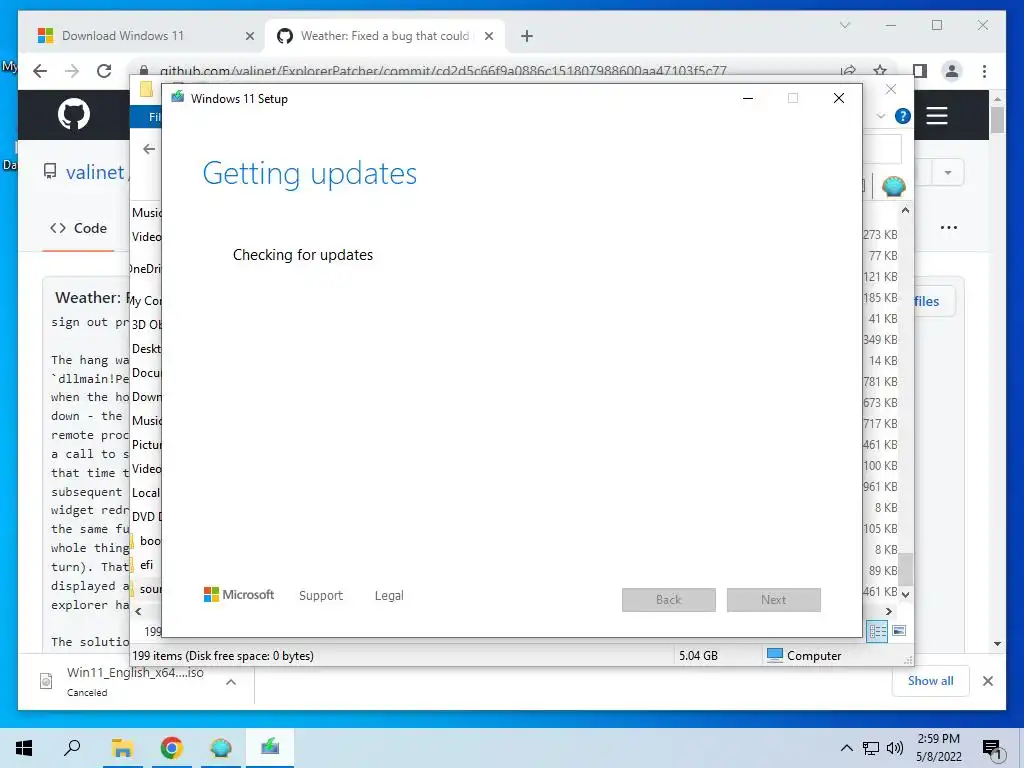Switch Explorer to details view
This screenshot has height=768, width=1024.
click(877, 631)
